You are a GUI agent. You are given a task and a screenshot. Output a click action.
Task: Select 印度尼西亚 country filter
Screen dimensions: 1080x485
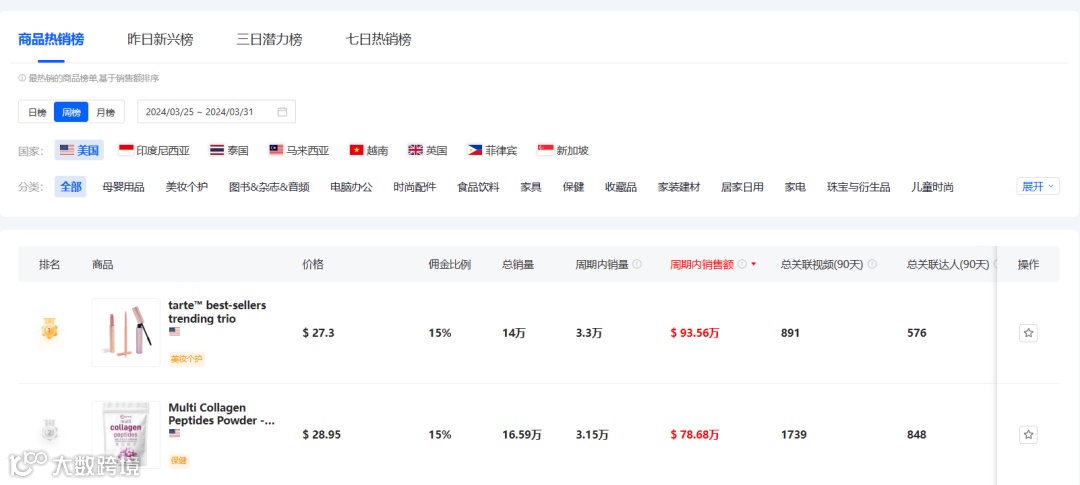coord(154,150)
